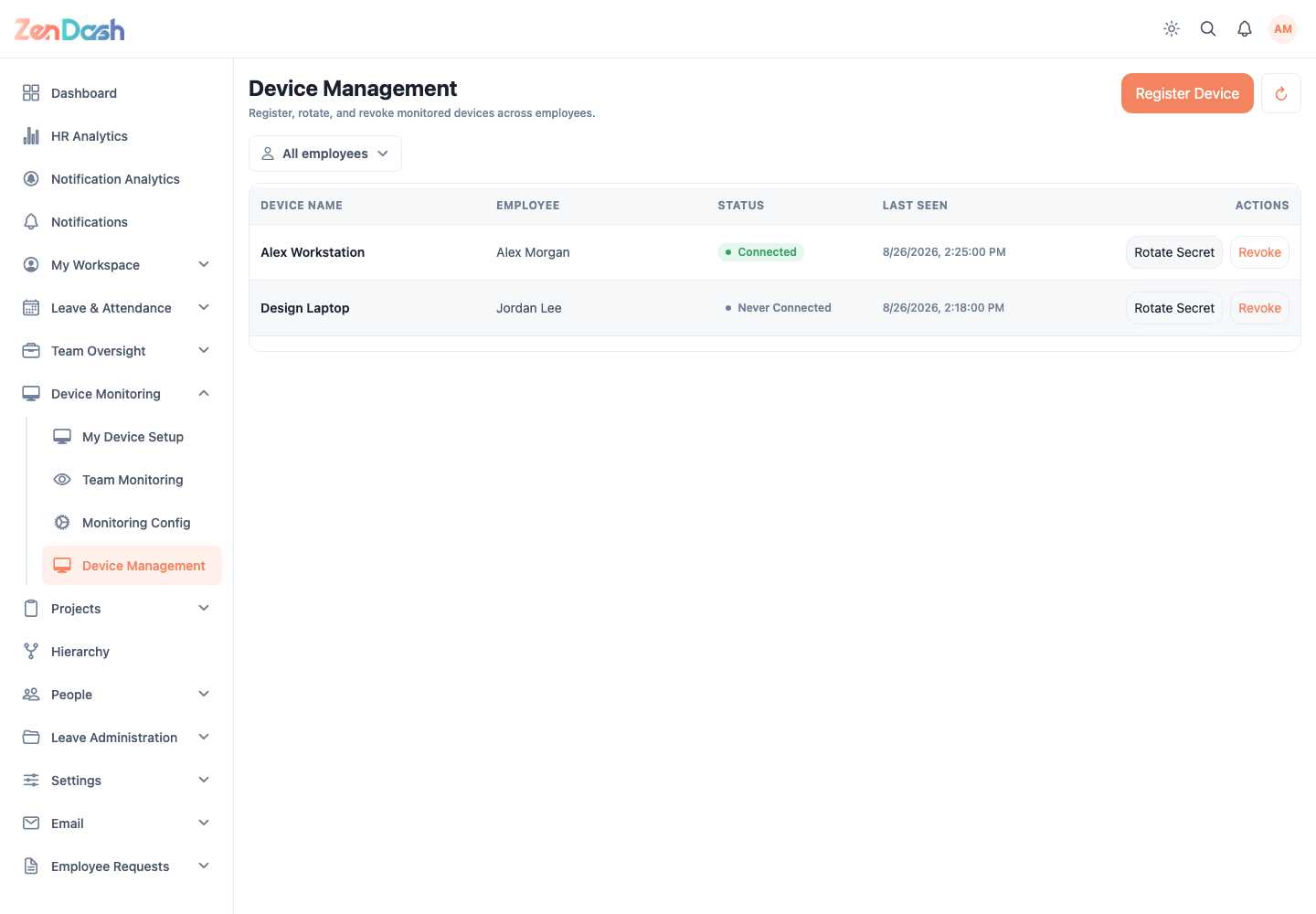Click the Never Connected status badge
Image resolution: width=1316 pixels, height=914 pixels.
778,308
